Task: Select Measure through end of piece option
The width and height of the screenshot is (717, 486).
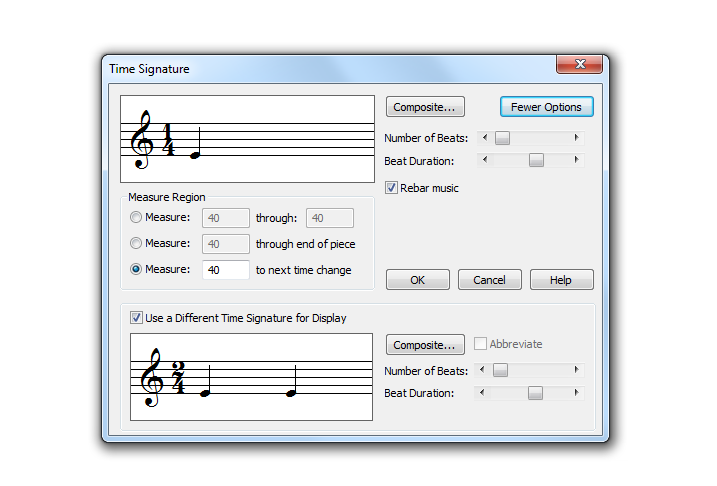Action: [137, 244]
